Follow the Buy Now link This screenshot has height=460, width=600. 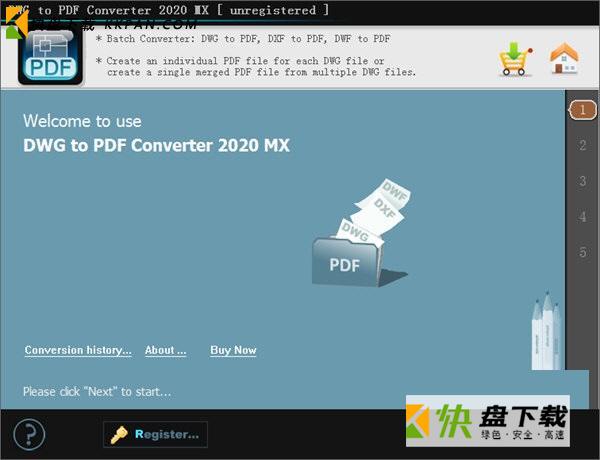pos(233,350)
